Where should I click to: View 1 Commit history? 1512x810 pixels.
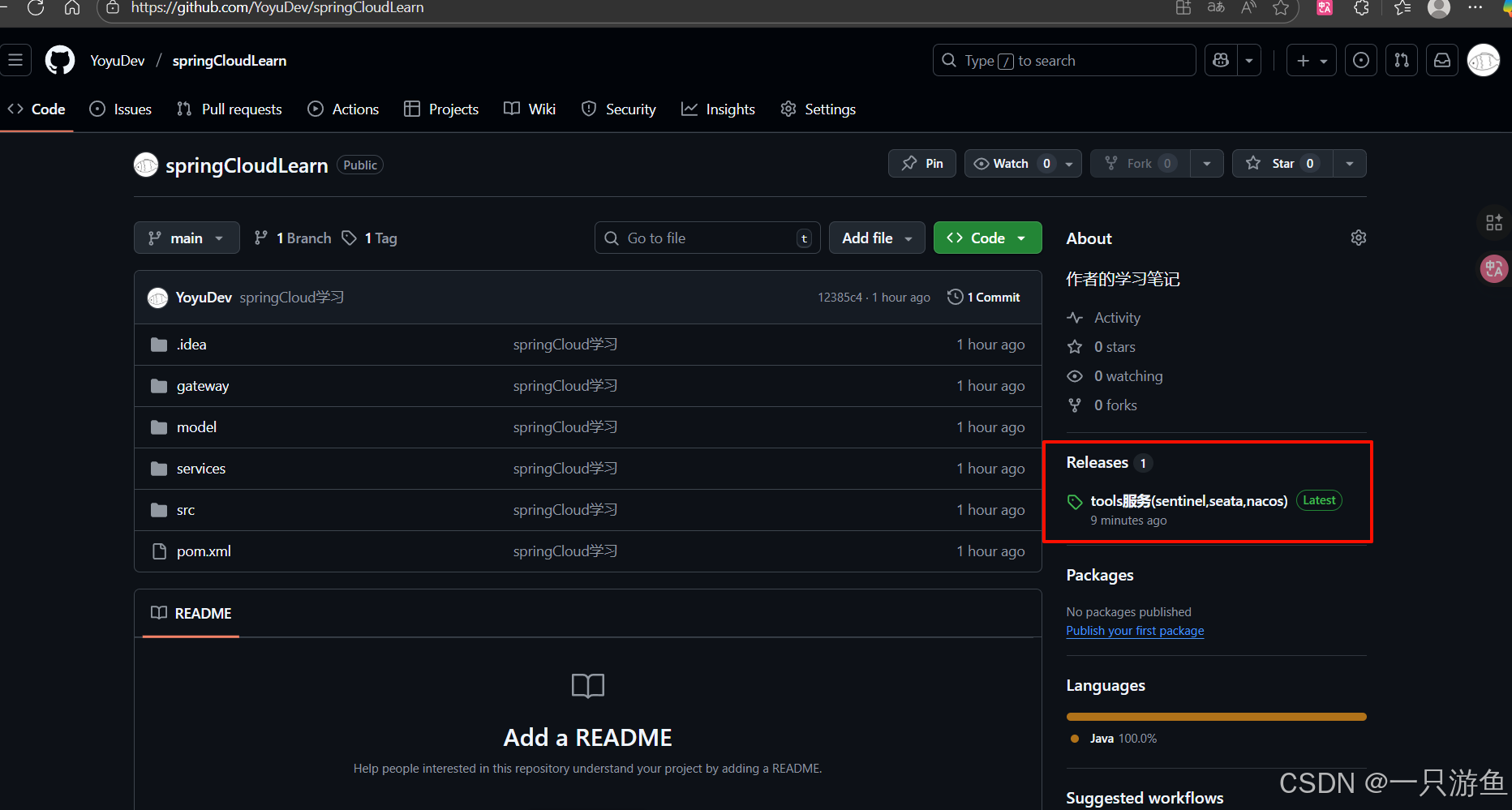coord(983,298)
